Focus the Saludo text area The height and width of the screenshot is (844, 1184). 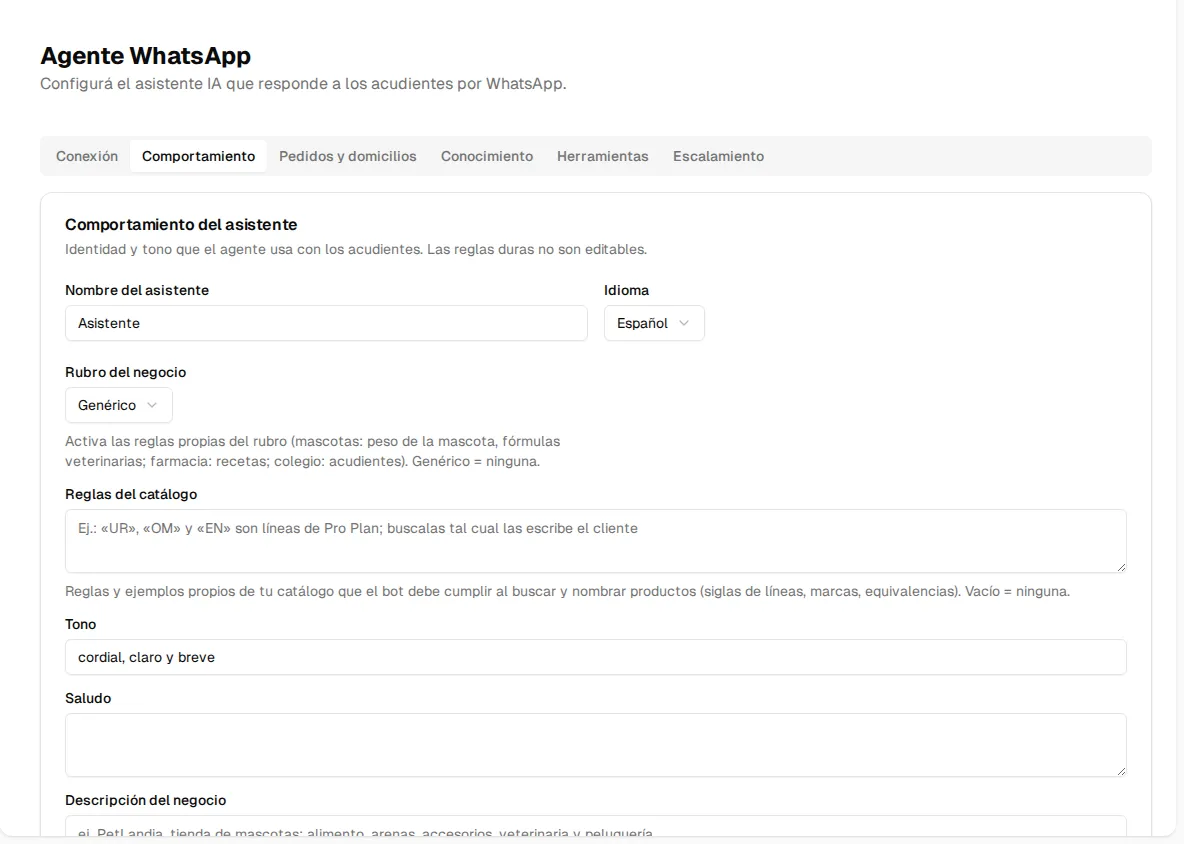click(596, 745)
